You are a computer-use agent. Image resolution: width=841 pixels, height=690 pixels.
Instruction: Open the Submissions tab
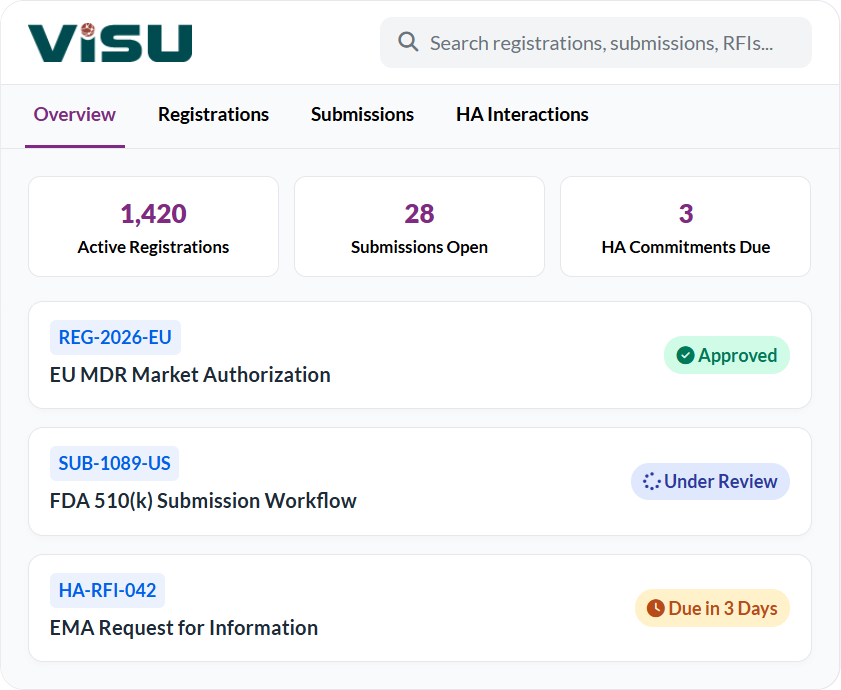[x=362, y=114]
